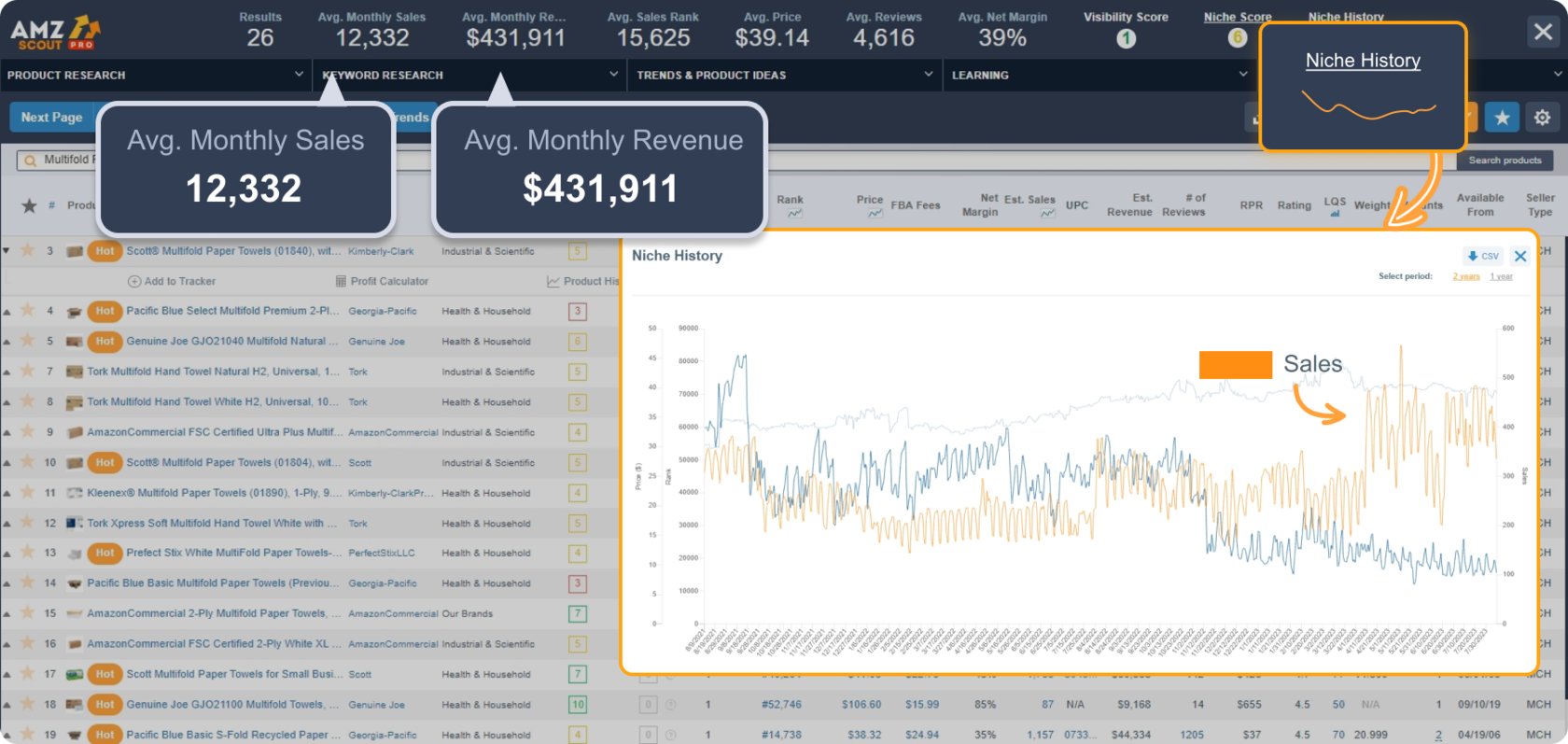Expand row 11 Kleenex Multifold
Image resolution: width=1568 pixels, height=744 pixels.
tap(7, 493)
